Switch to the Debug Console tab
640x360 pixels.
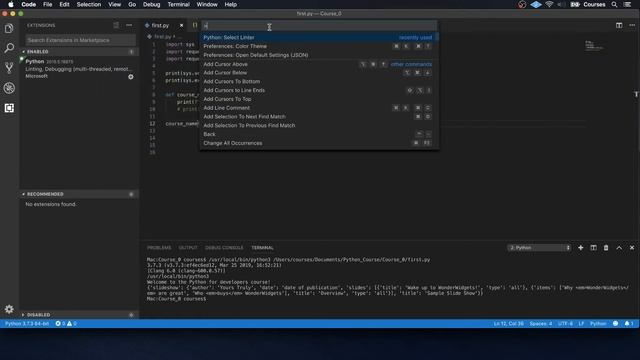(224, 248)
